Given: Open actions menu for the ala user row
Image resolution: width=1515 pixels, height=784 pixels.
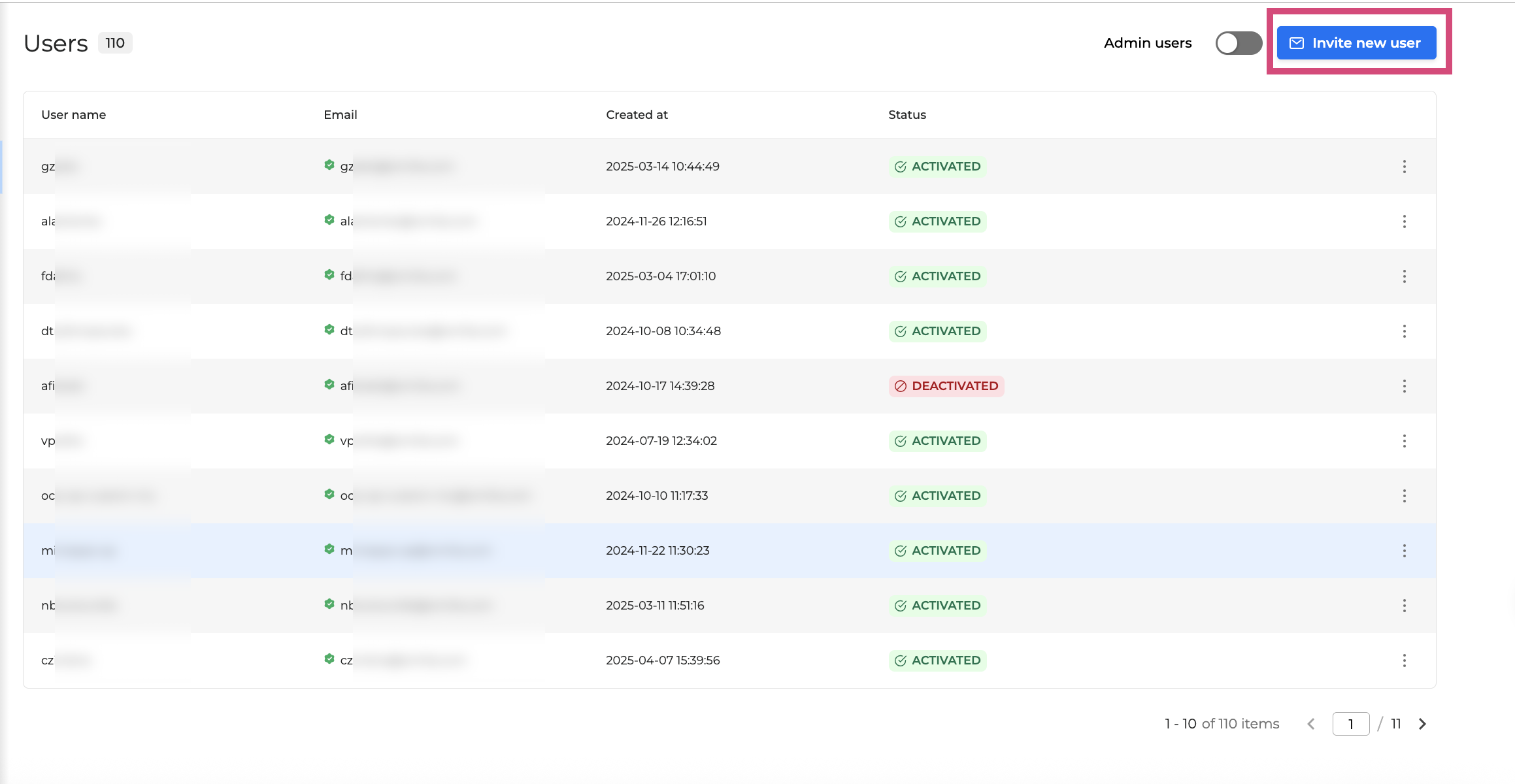Looking at the screenshot, I should point(1404,221).
